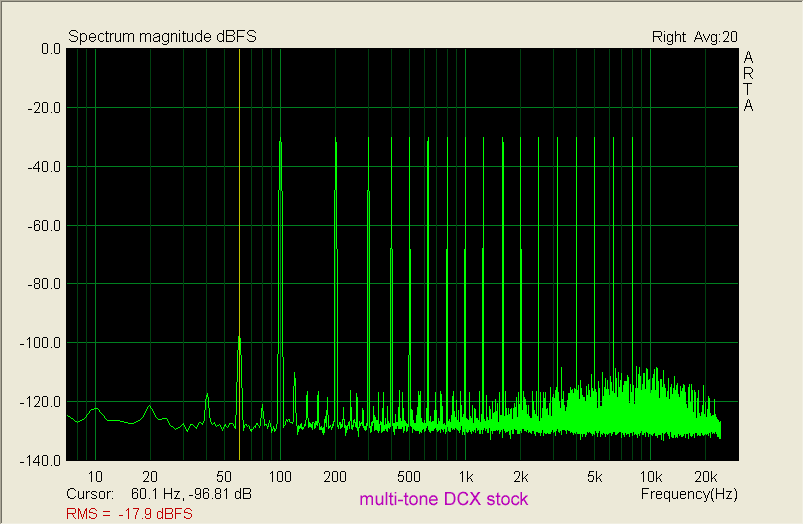Click the '-20.0' y-axis label

point(44,108)
